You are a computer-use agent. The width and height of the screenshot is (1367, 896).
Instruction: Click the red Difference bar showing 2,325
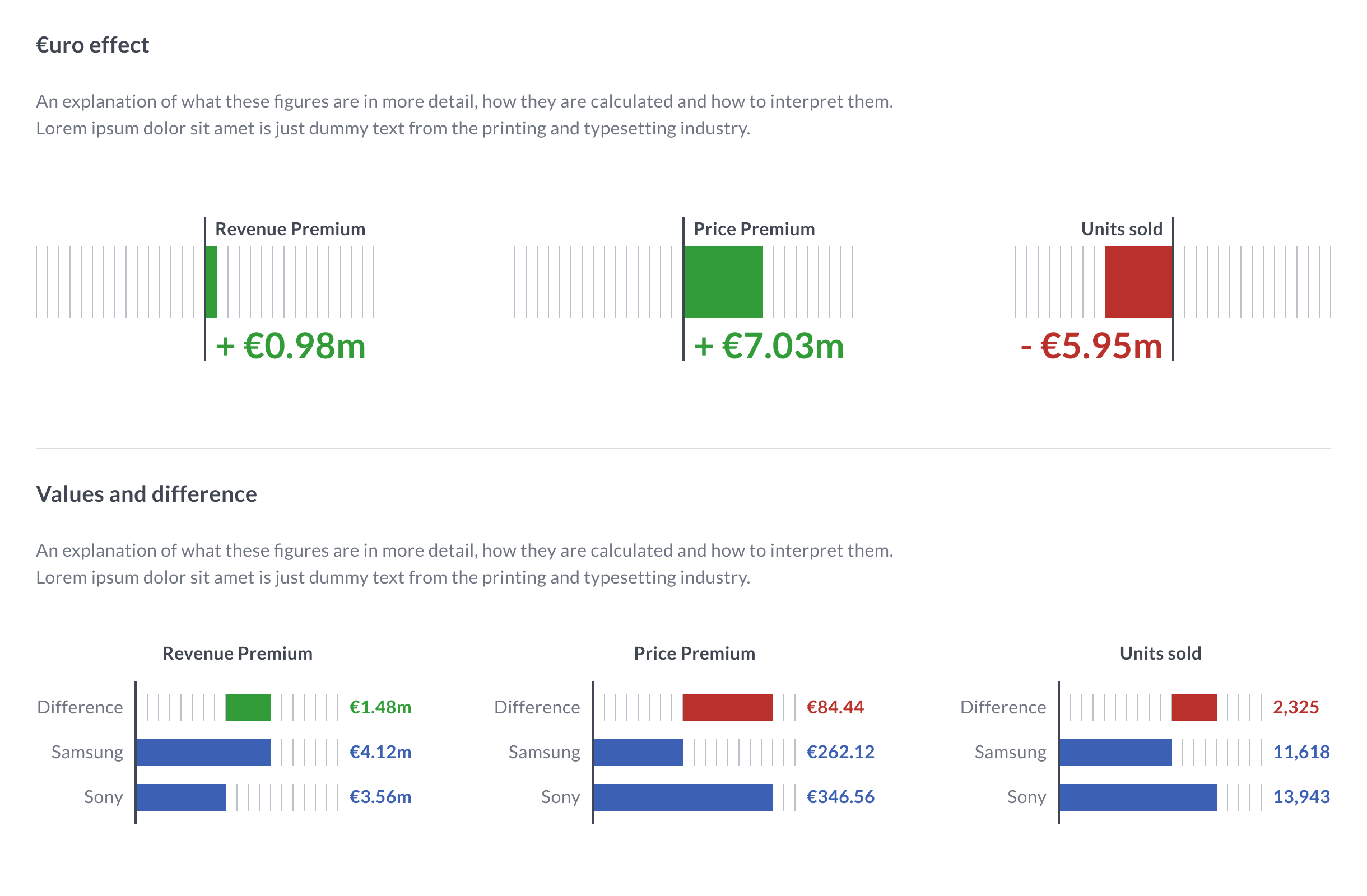1193,707
